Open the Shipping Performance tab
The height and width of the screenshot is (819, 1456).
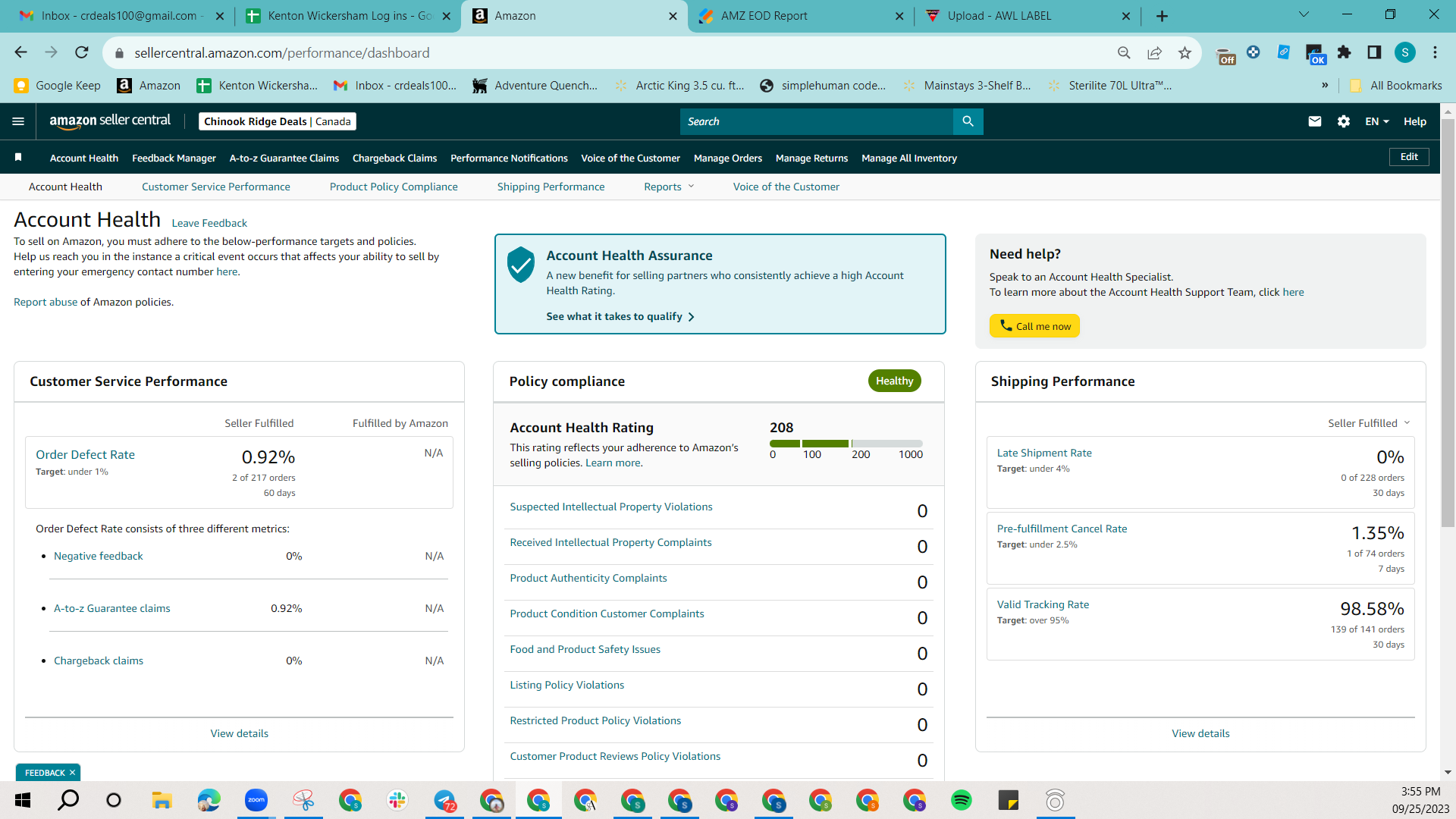551,187
